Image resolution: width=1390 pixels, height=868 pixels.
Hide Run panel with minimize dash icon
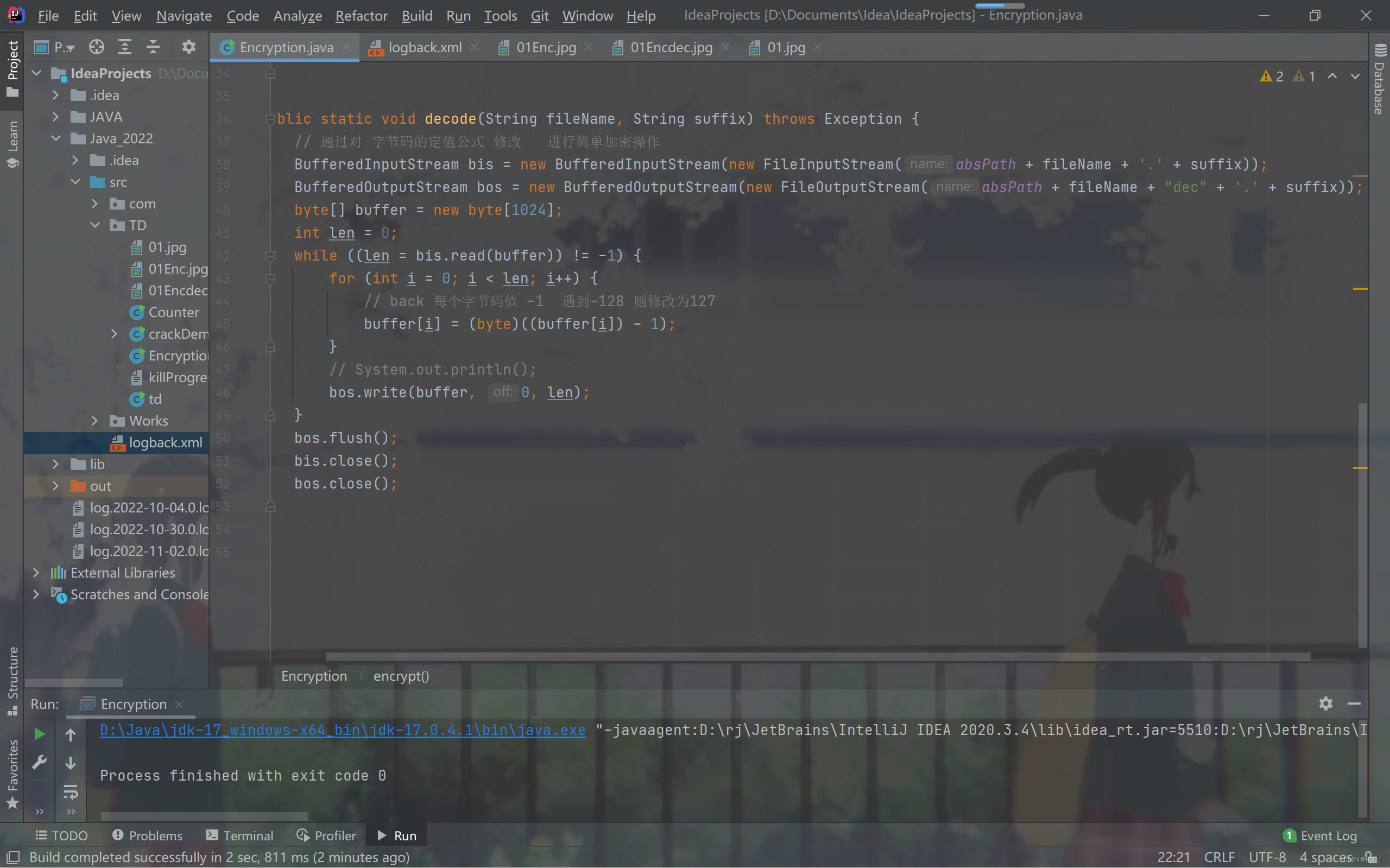point(1354,704)
